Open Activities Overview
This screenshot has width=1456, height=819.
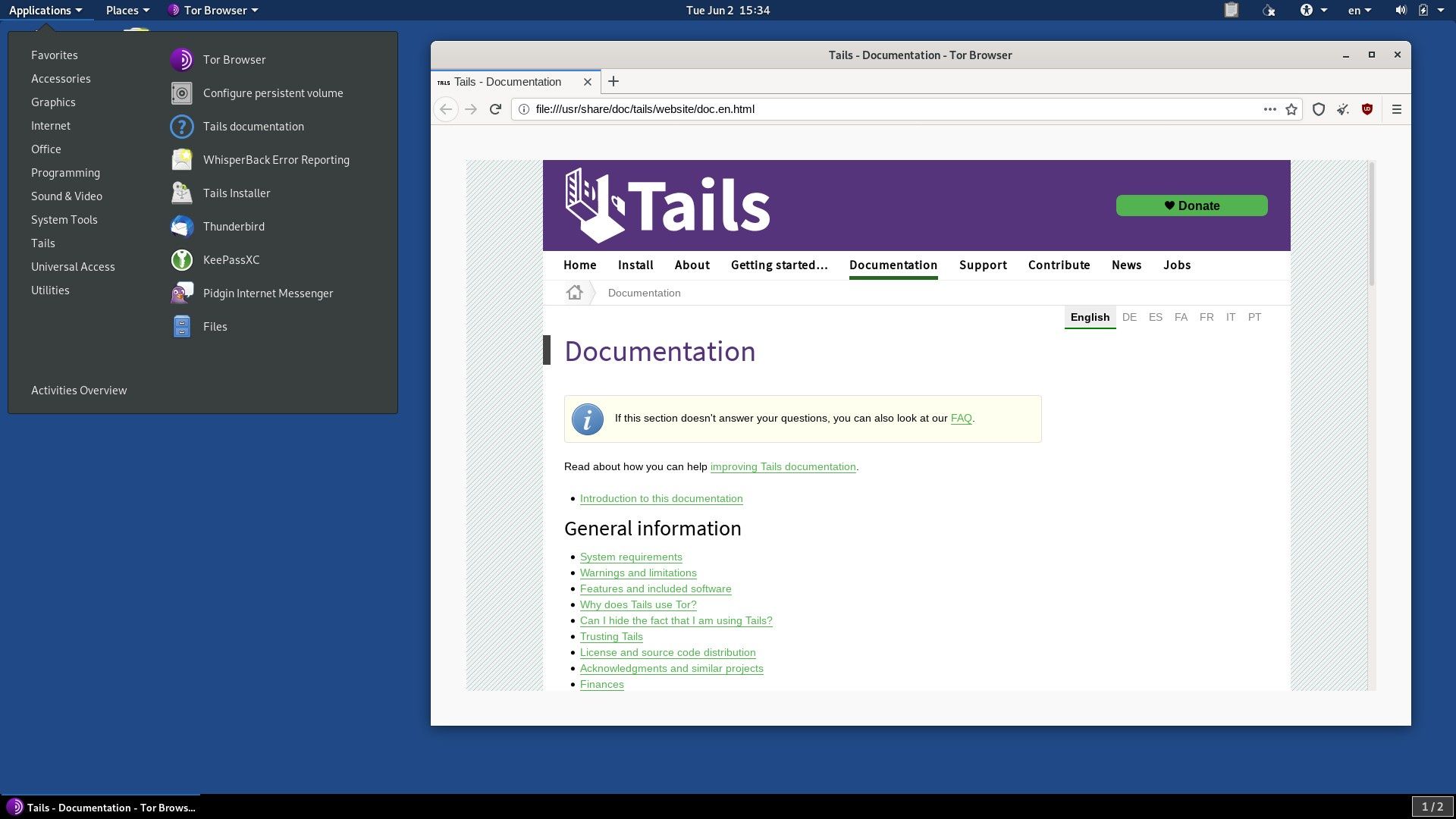pos(79,391)
